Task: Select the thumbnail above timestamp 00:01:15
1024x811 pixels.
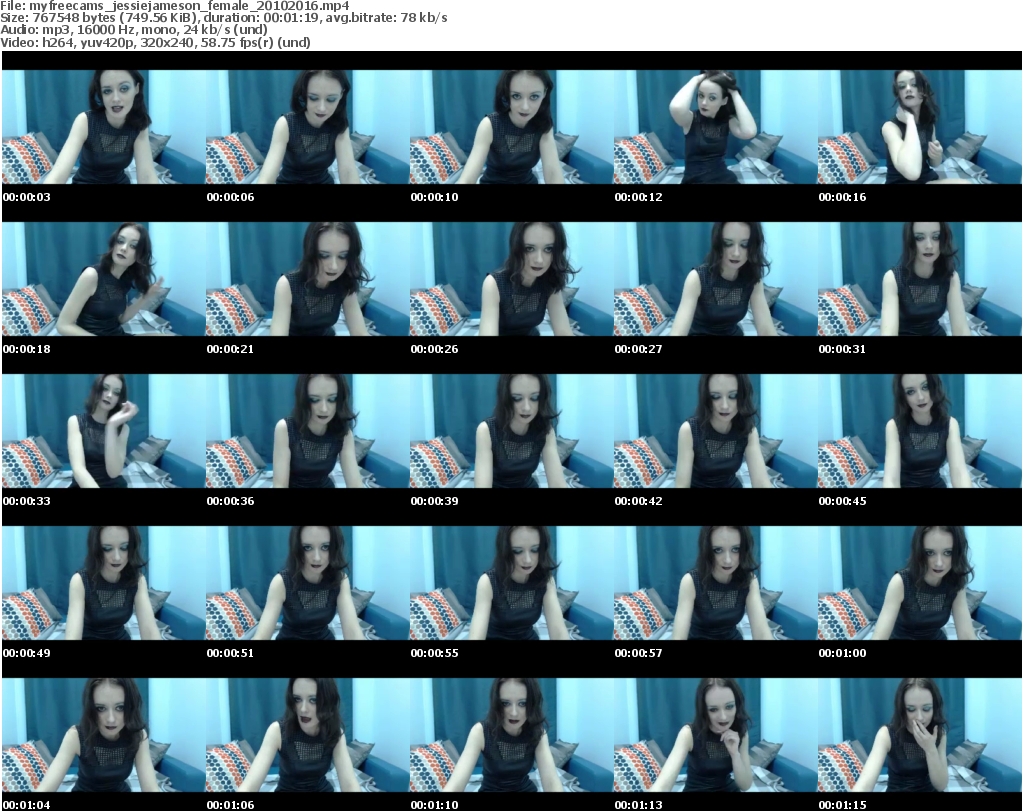Action: pyautogui.click(x=920, y=735)
